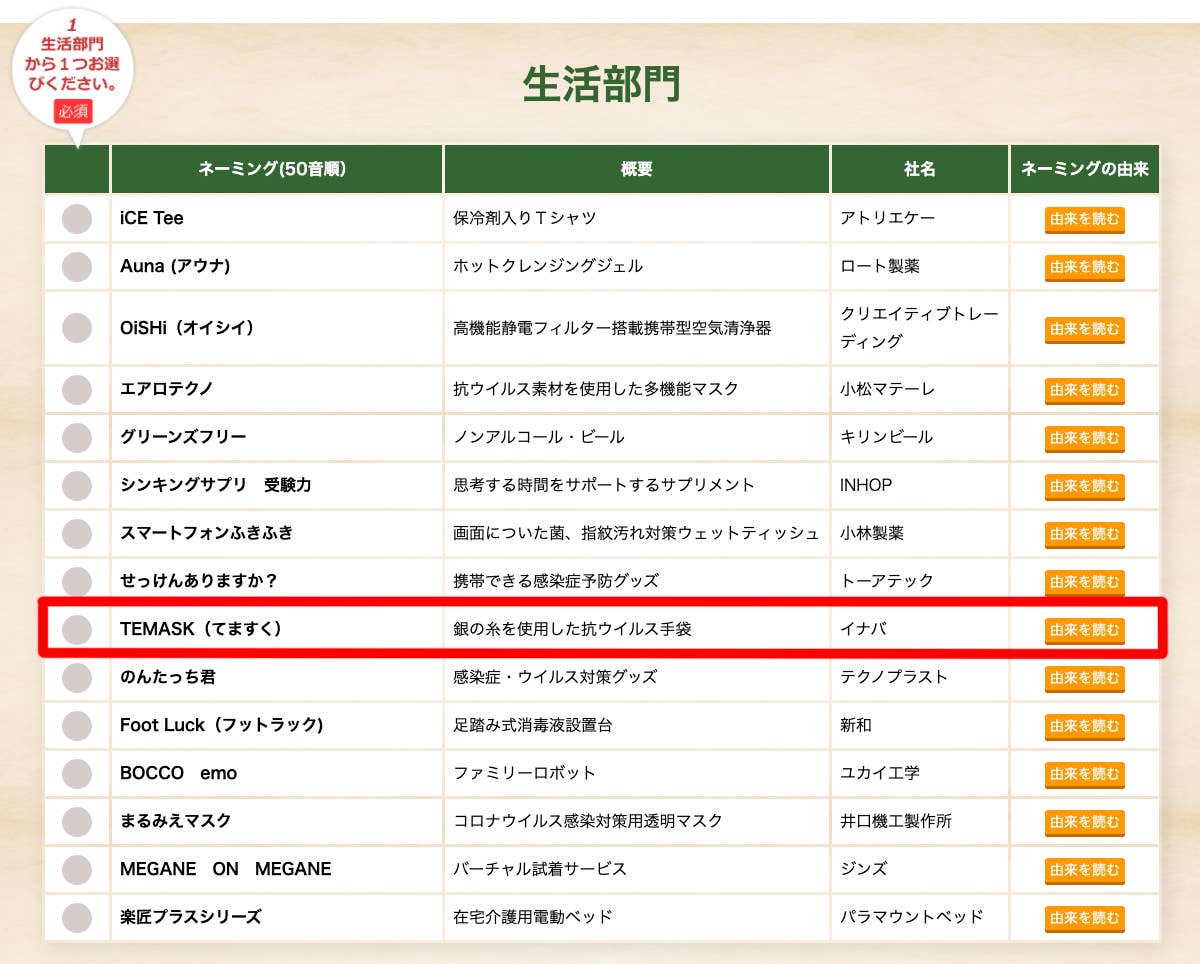This screenshot has height=964, width=1200.
Task: Click 由来を読む in the エアロテクノ row
Action: coord(1085,390)
